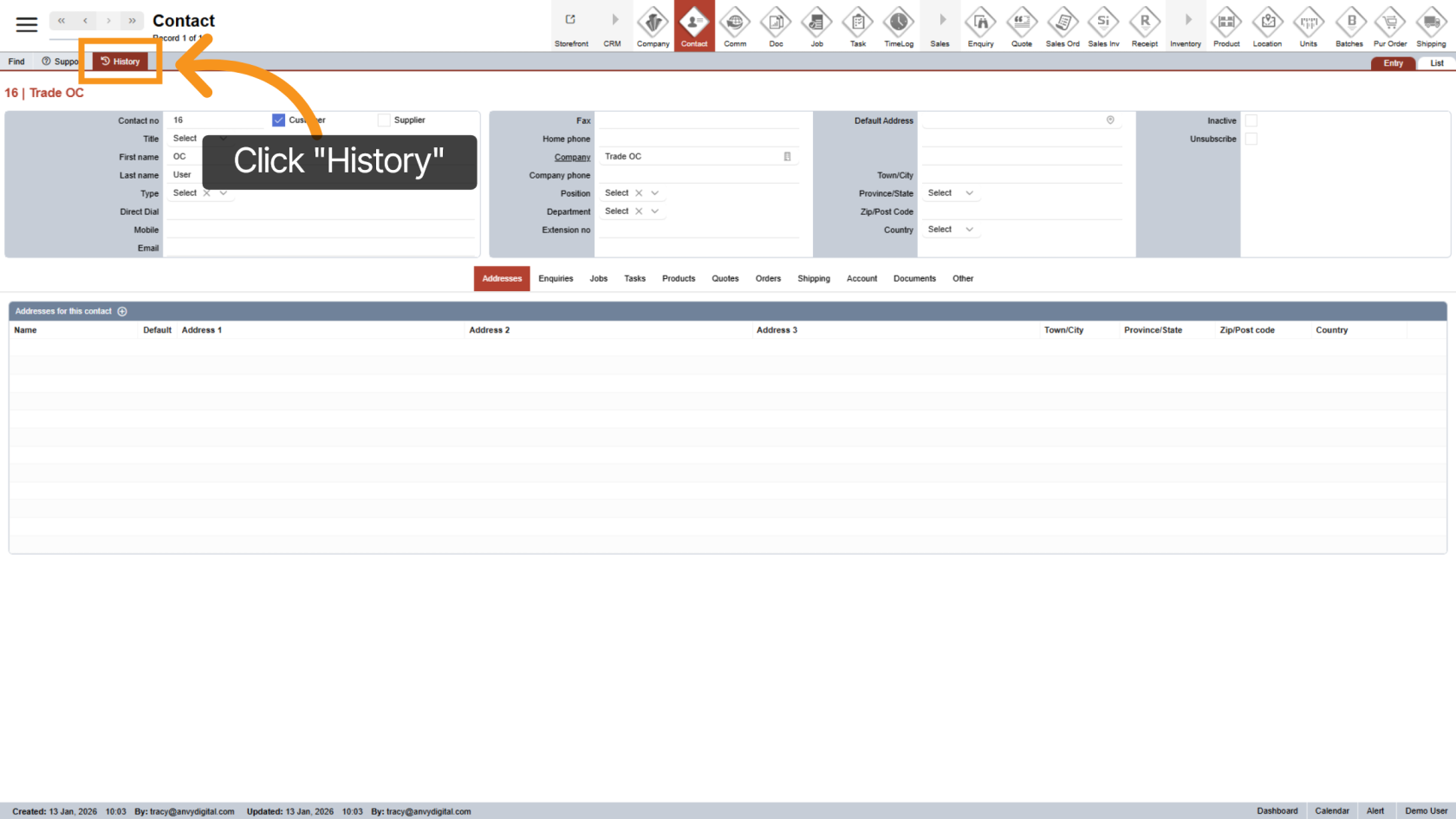Click the History button
1456x819 pixels.
[x=120, y=61]
